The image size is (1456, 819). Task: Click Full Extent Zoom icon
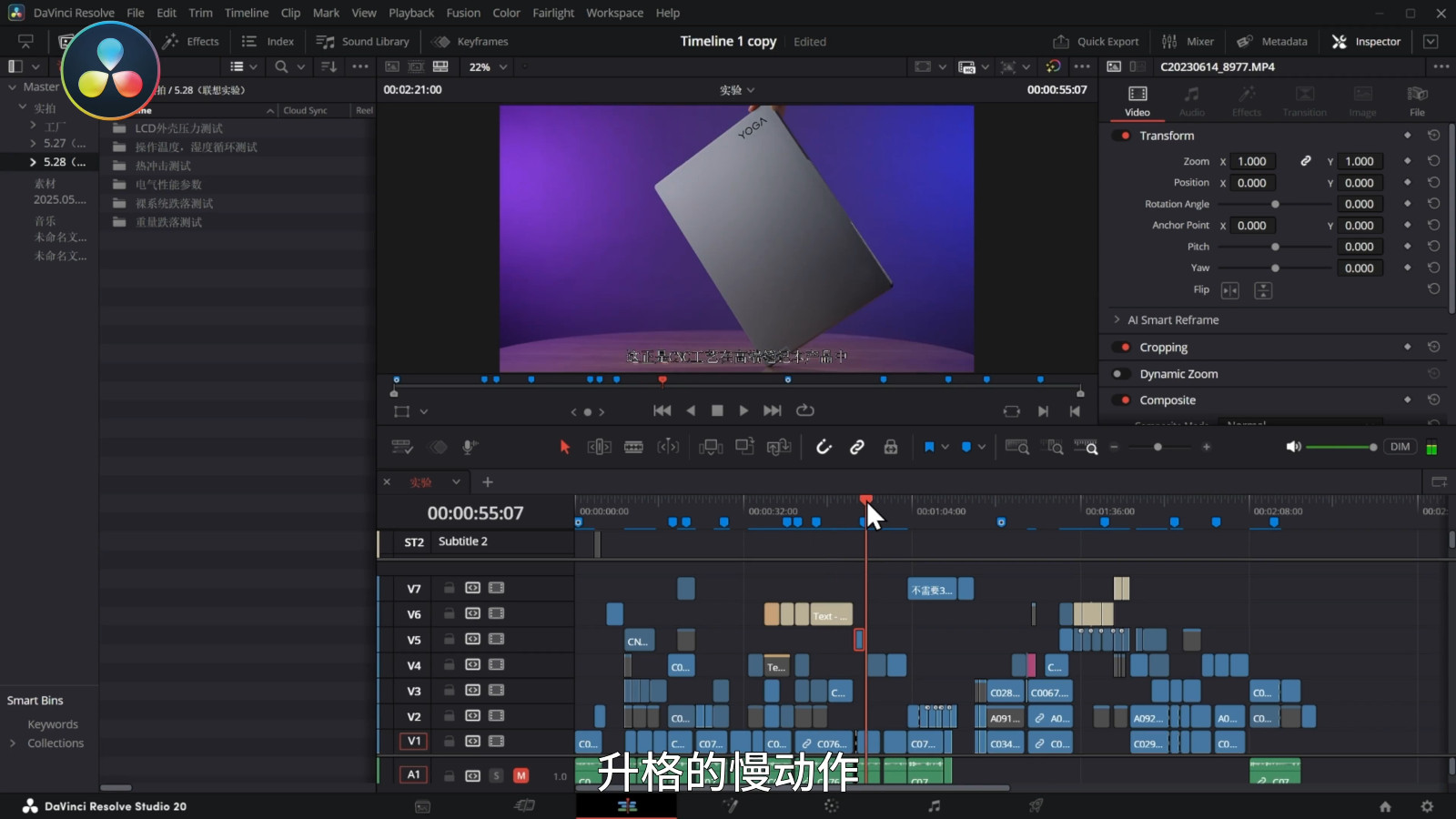(x=1016, y=447)
